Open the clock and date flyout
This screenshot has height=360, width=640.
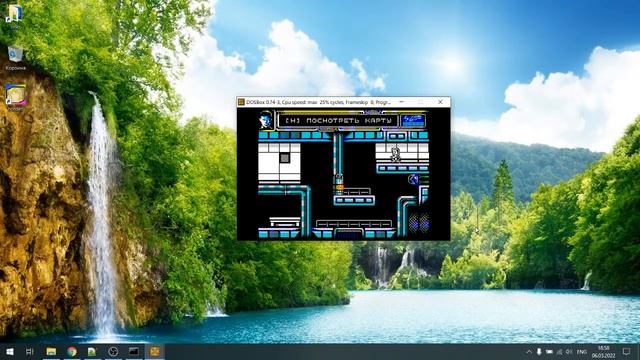pyautogui.click(x=603, y=351)
